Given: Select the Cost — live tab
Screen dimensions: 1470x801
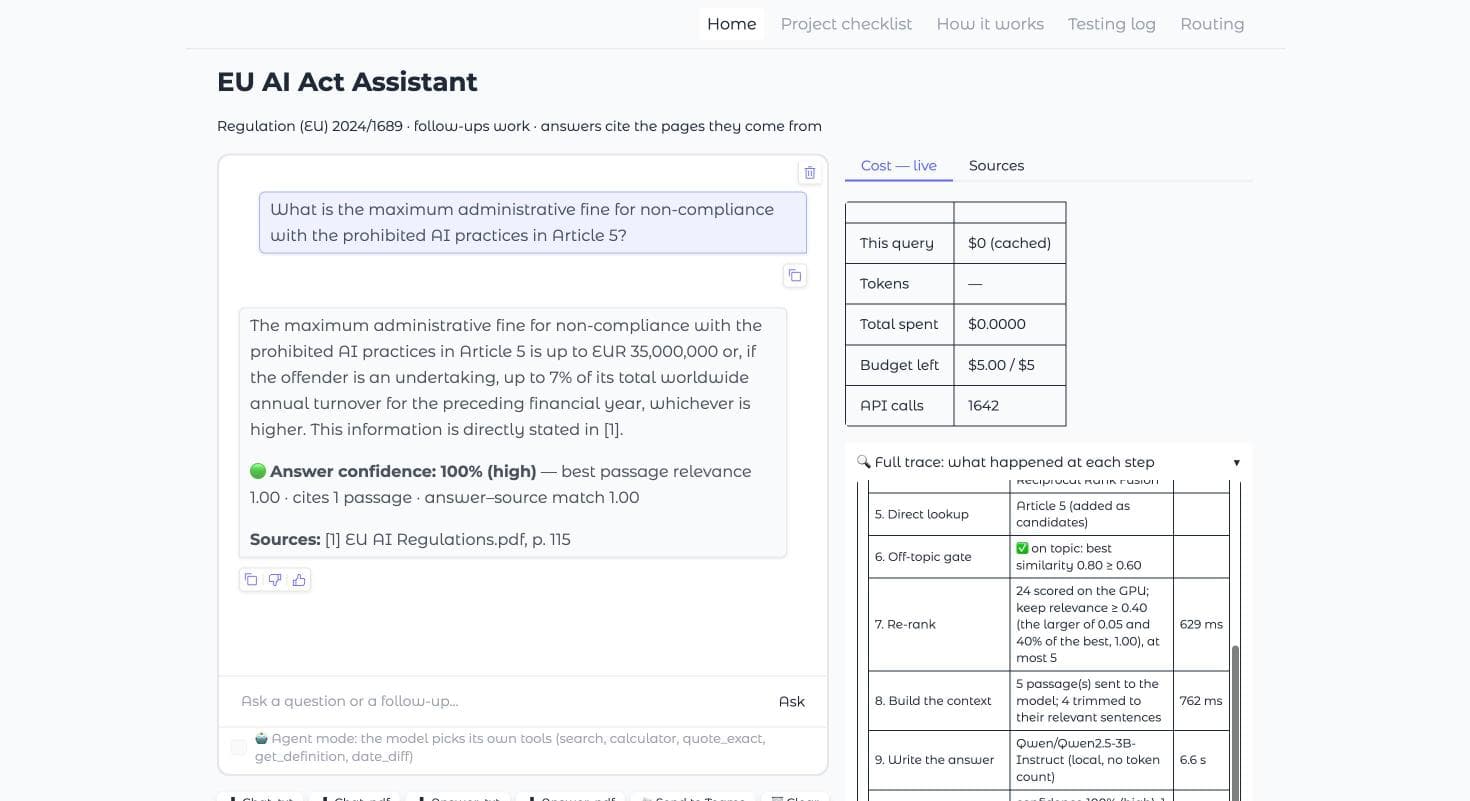Looking at the screenshot, I should 899,166.
